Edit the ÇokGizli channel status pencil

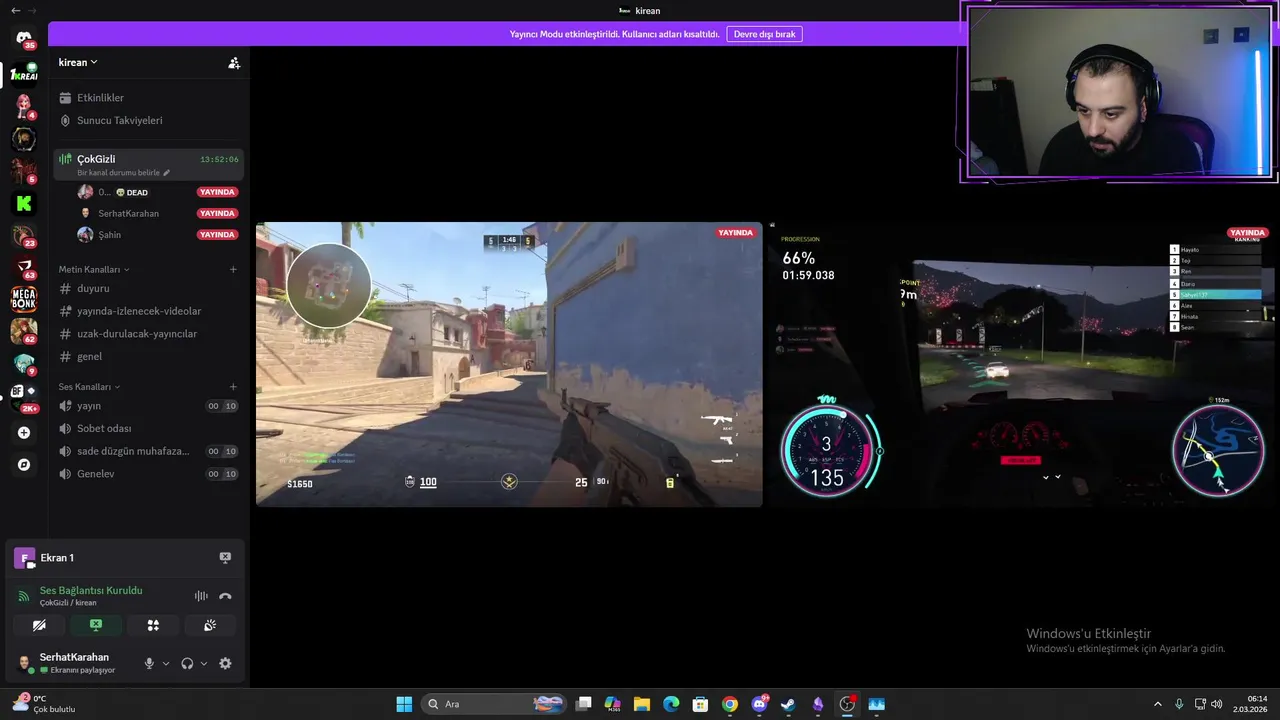pyautogui.click(x=167, y=173)
